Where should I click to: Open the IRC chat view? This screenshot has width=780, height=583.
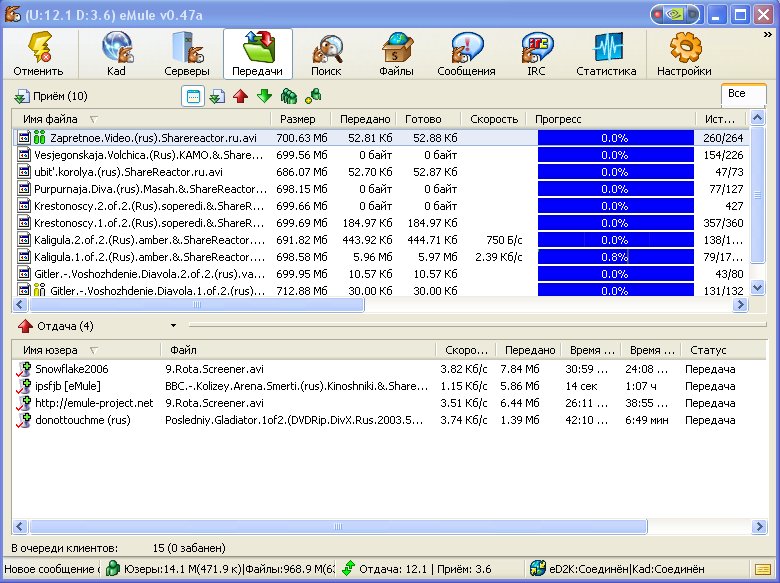click(x=536, y=54)
